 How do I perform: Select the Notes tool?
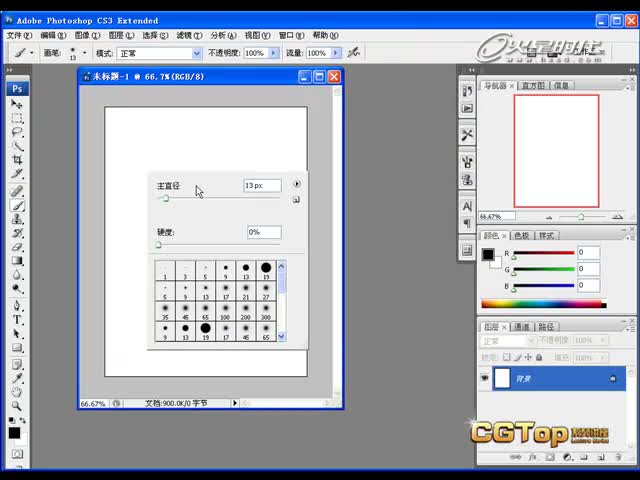[x=17, y=364]
